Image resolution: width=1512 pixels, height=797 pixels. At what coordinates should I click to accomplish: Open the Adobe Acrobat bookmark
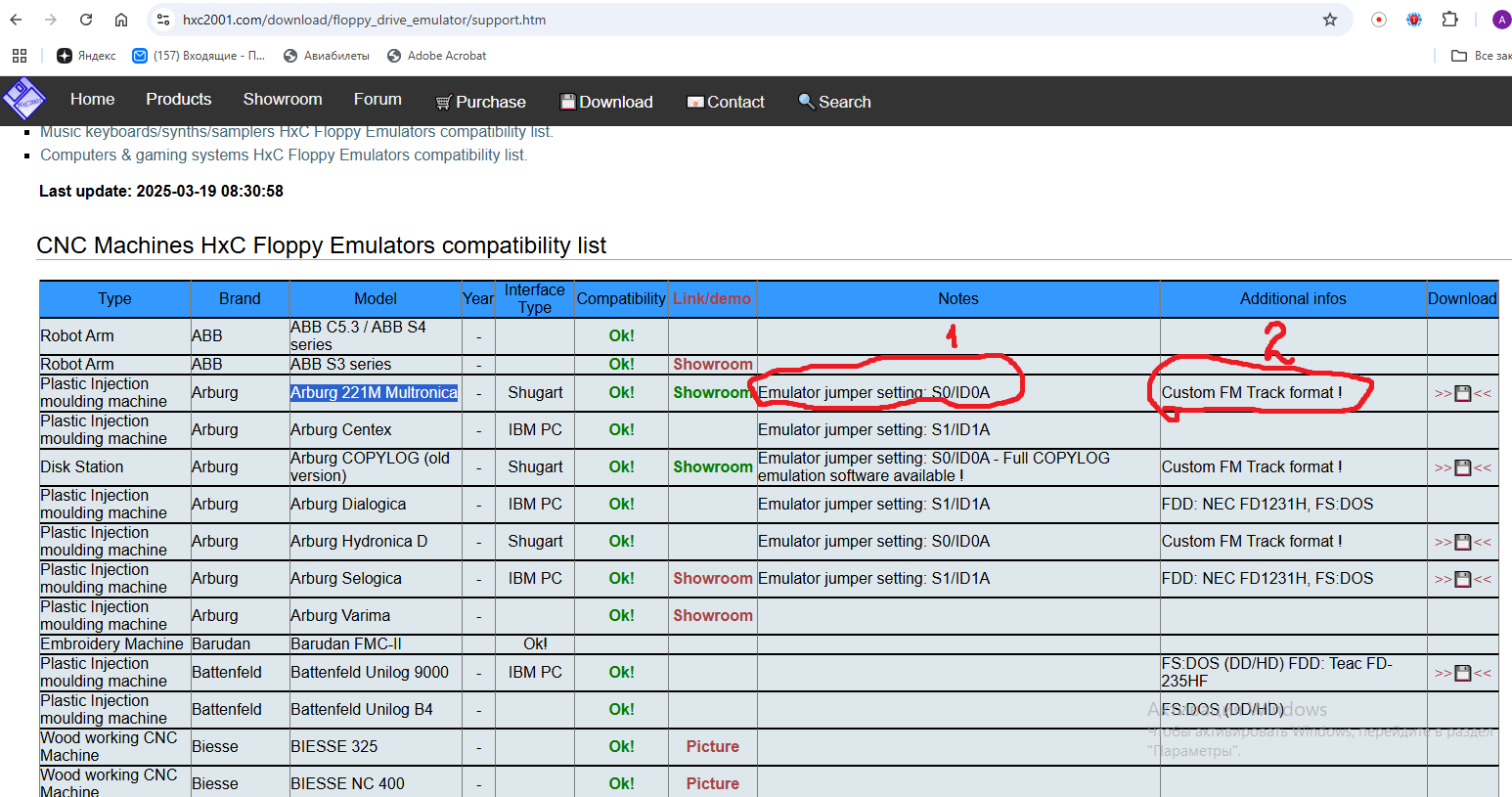click(437, 56)
